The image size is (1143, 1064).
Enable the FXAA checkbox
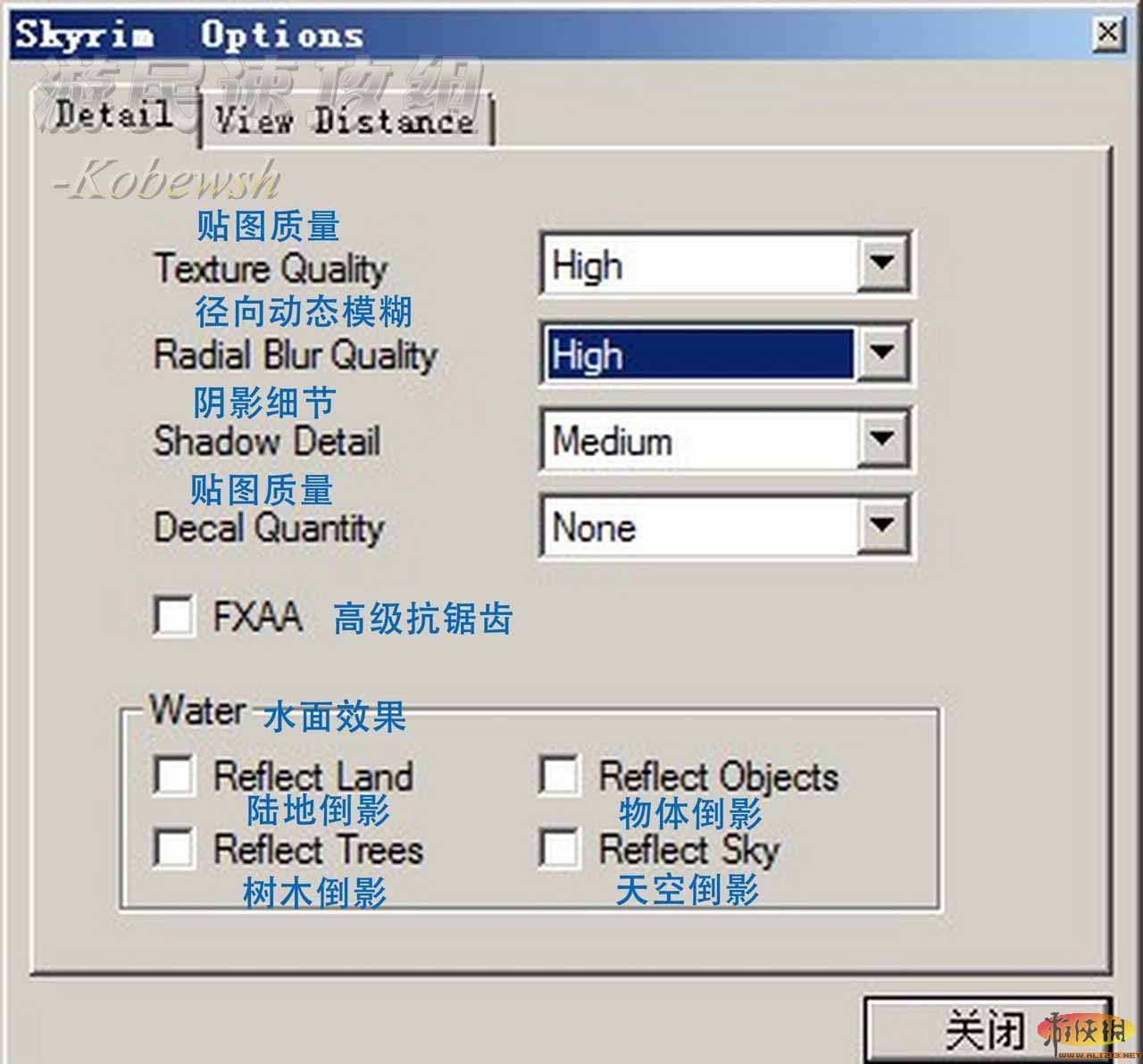(x=173, y=615)
